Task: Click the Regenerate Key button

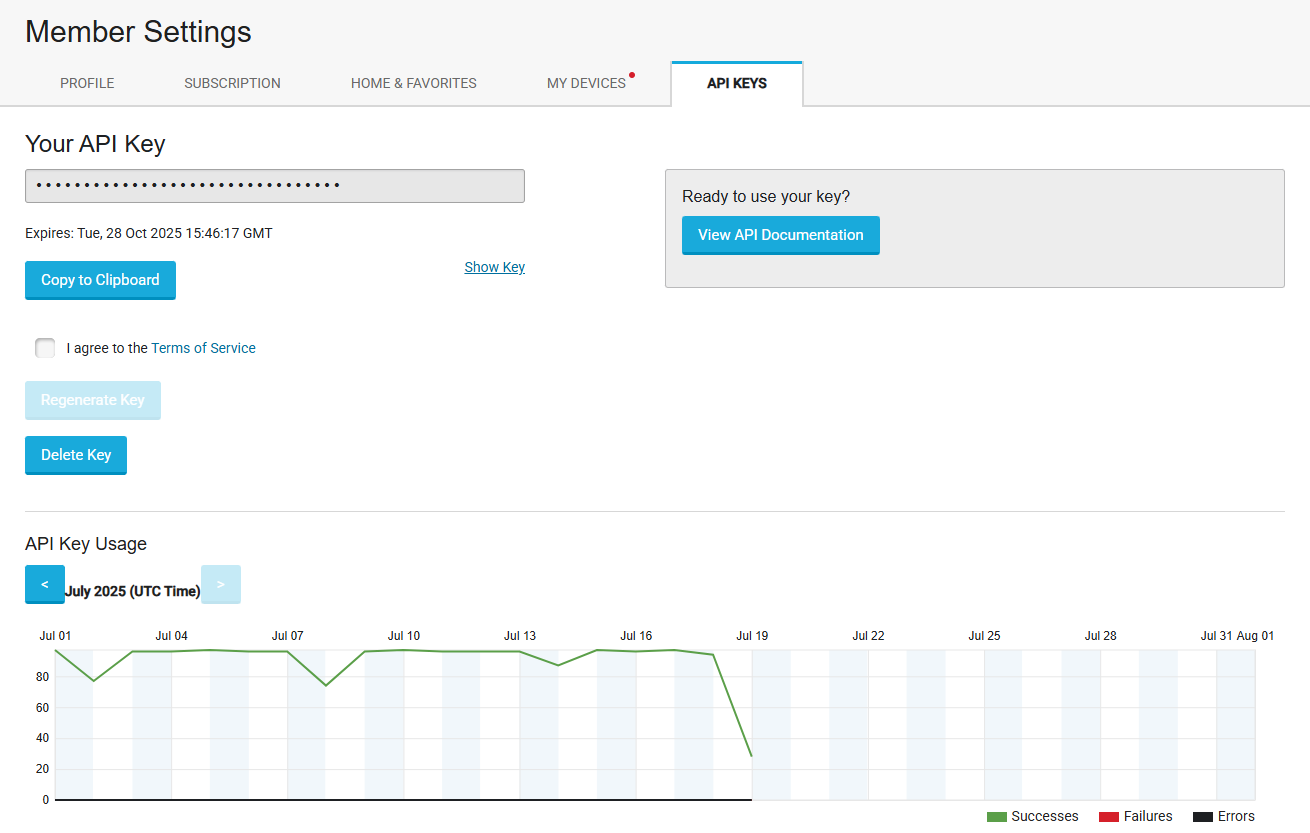Action: 93,400
